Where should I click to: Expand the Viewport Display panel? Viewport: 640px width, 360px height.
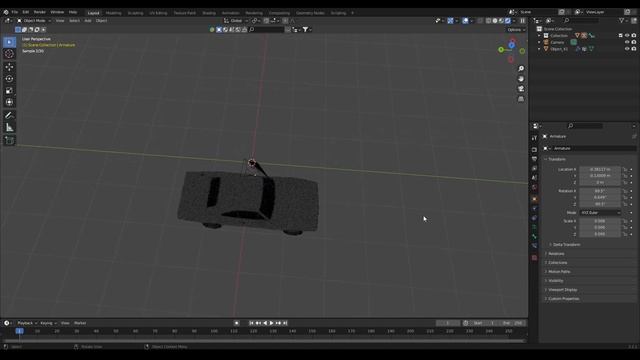click(562, 289)
